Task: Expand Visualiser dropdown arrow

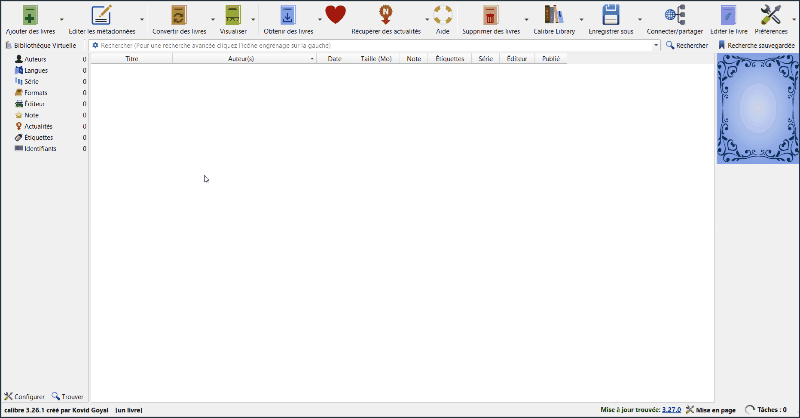Action: click(253, 19)
